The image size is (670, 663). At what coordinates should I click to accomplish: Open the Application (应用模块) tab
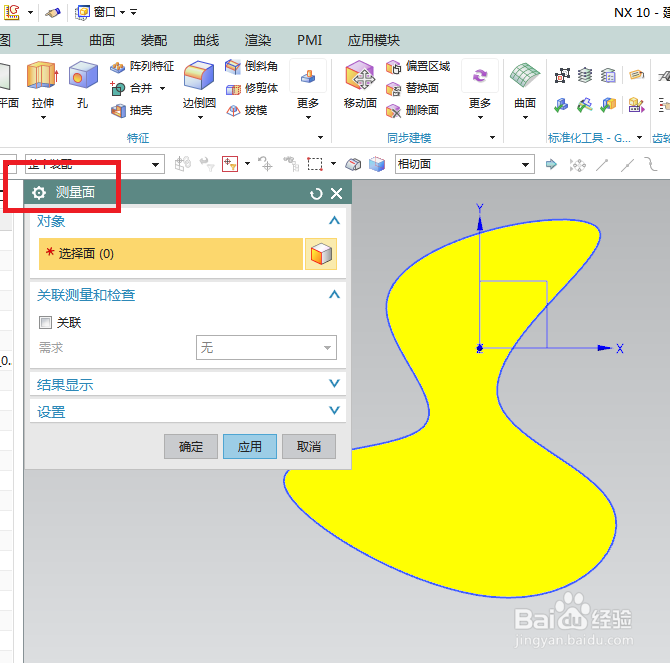click(373, 40)
